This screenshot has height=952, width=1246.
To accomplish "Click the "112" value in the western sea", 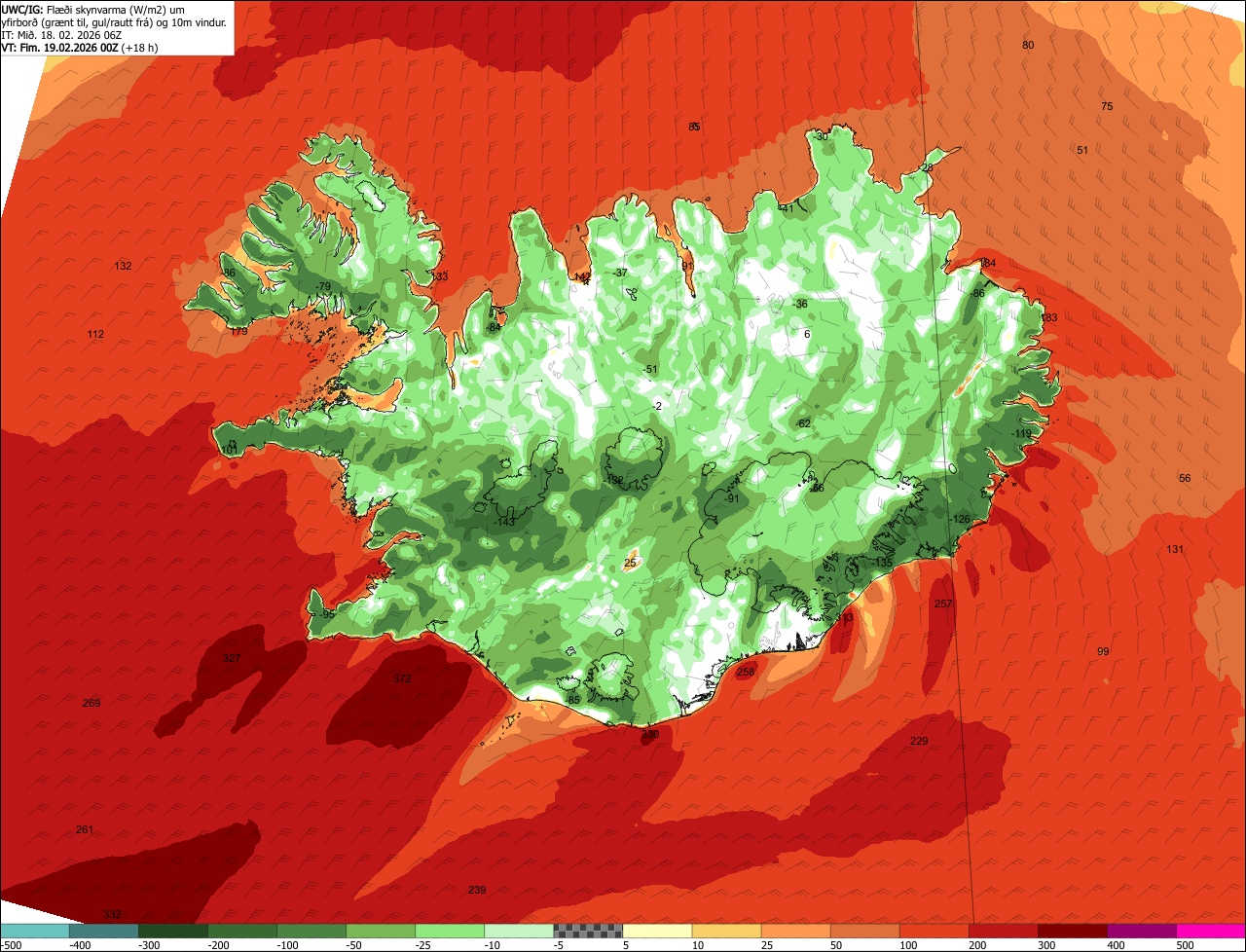I will click(x=95, y=334).
